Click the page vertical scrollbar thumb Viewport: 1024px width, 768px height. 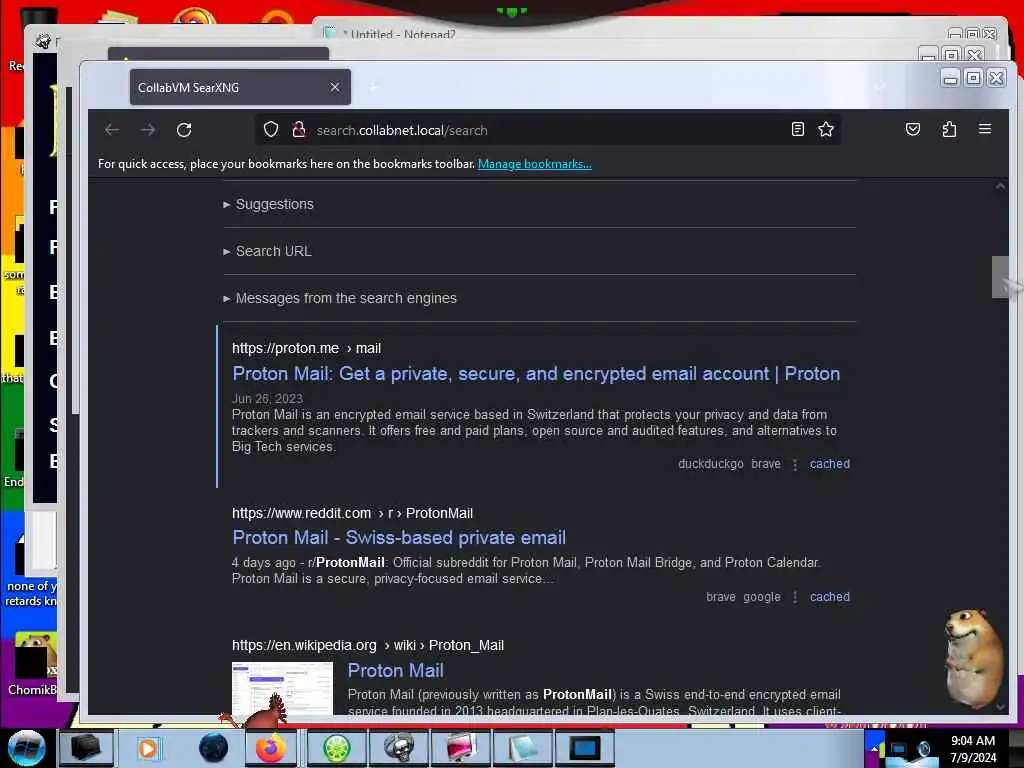[1000, 277]
